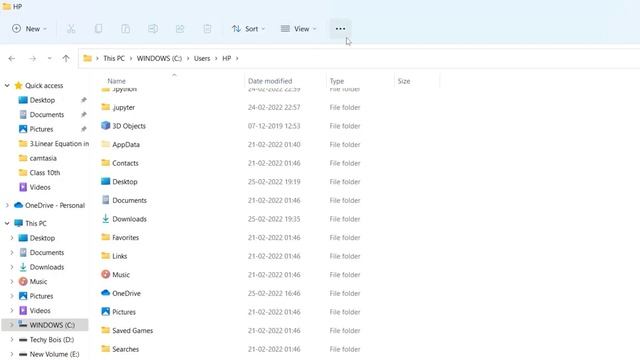
Task: Expand Music under This PC
Action: 12,282
